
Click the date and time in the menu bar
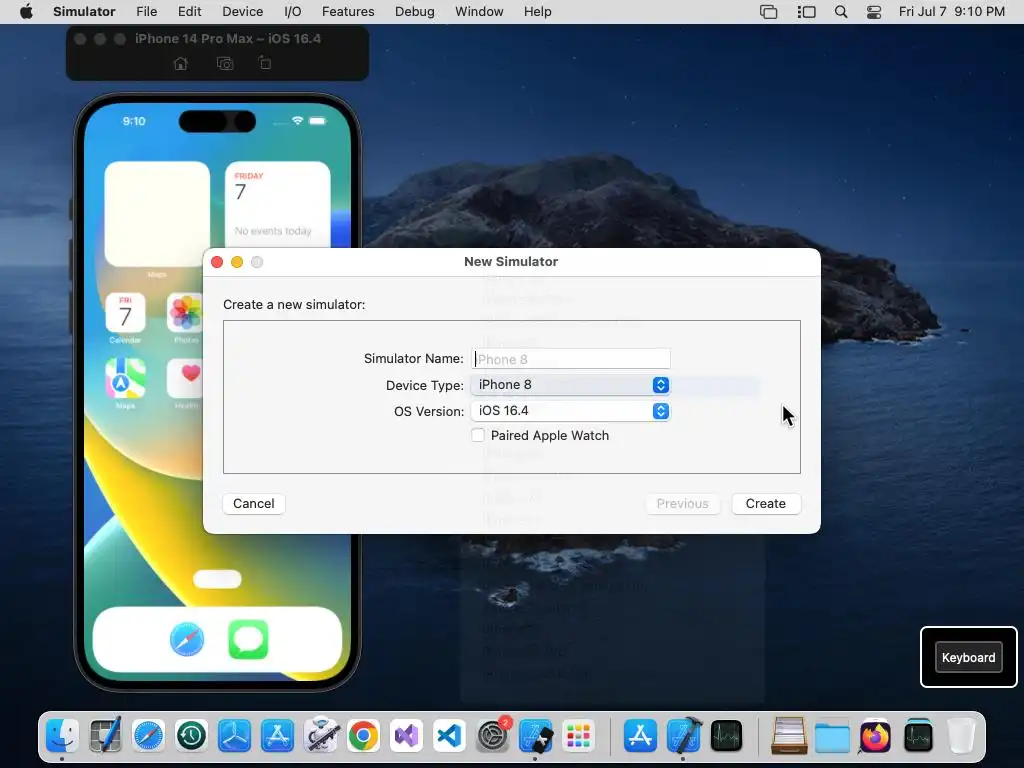click(952, 12)
